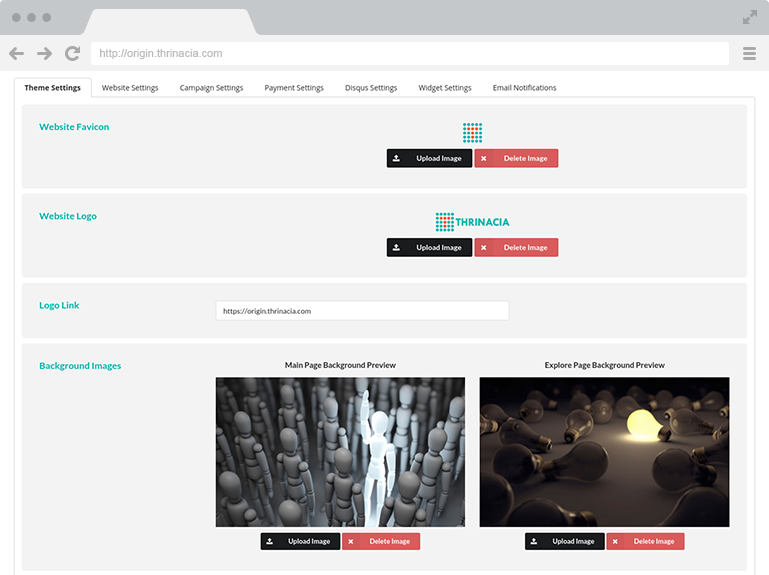This screenshot has width=769, height=575.
Task: Open the Campaign Settings tab
Action: (x=211, y=88)
